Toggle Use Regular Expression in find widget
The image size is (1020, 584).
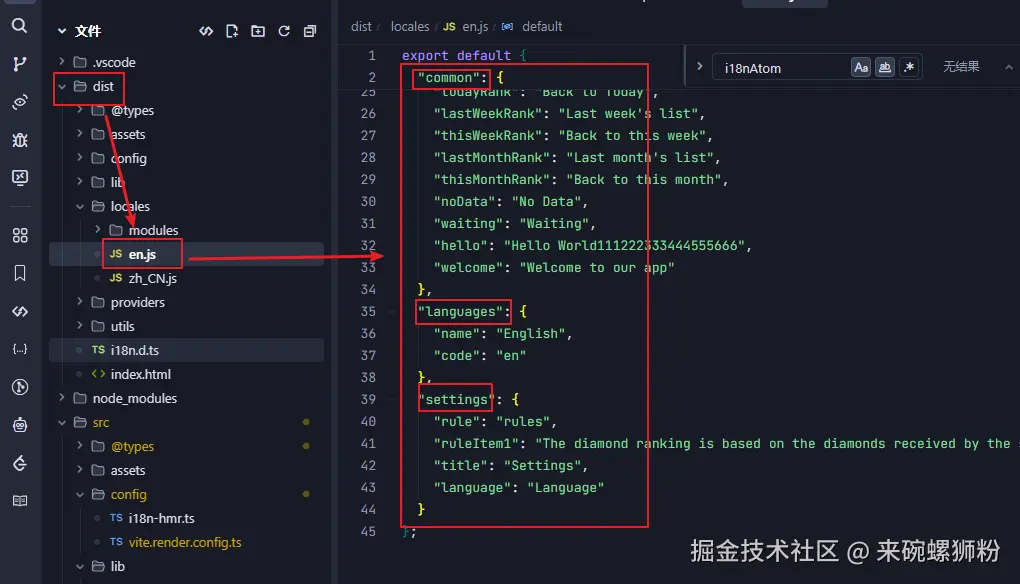(909, 67)
